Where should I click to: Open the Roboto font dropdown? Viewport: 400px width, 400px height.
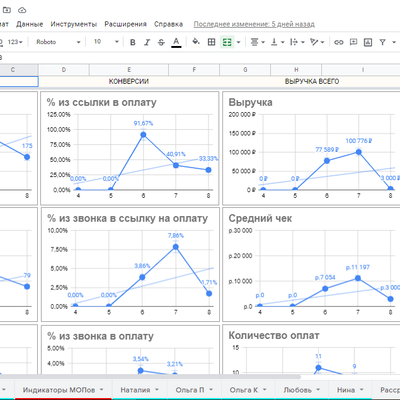click(x=58, y=42)
